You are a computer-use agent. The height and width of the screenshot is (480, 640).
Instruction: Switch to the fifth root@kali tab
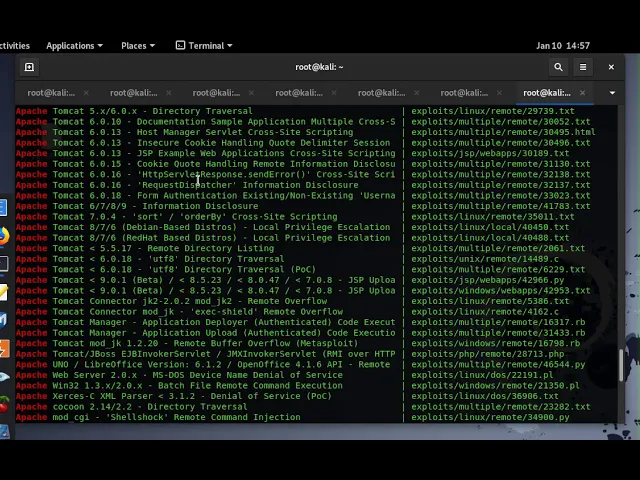382,93
